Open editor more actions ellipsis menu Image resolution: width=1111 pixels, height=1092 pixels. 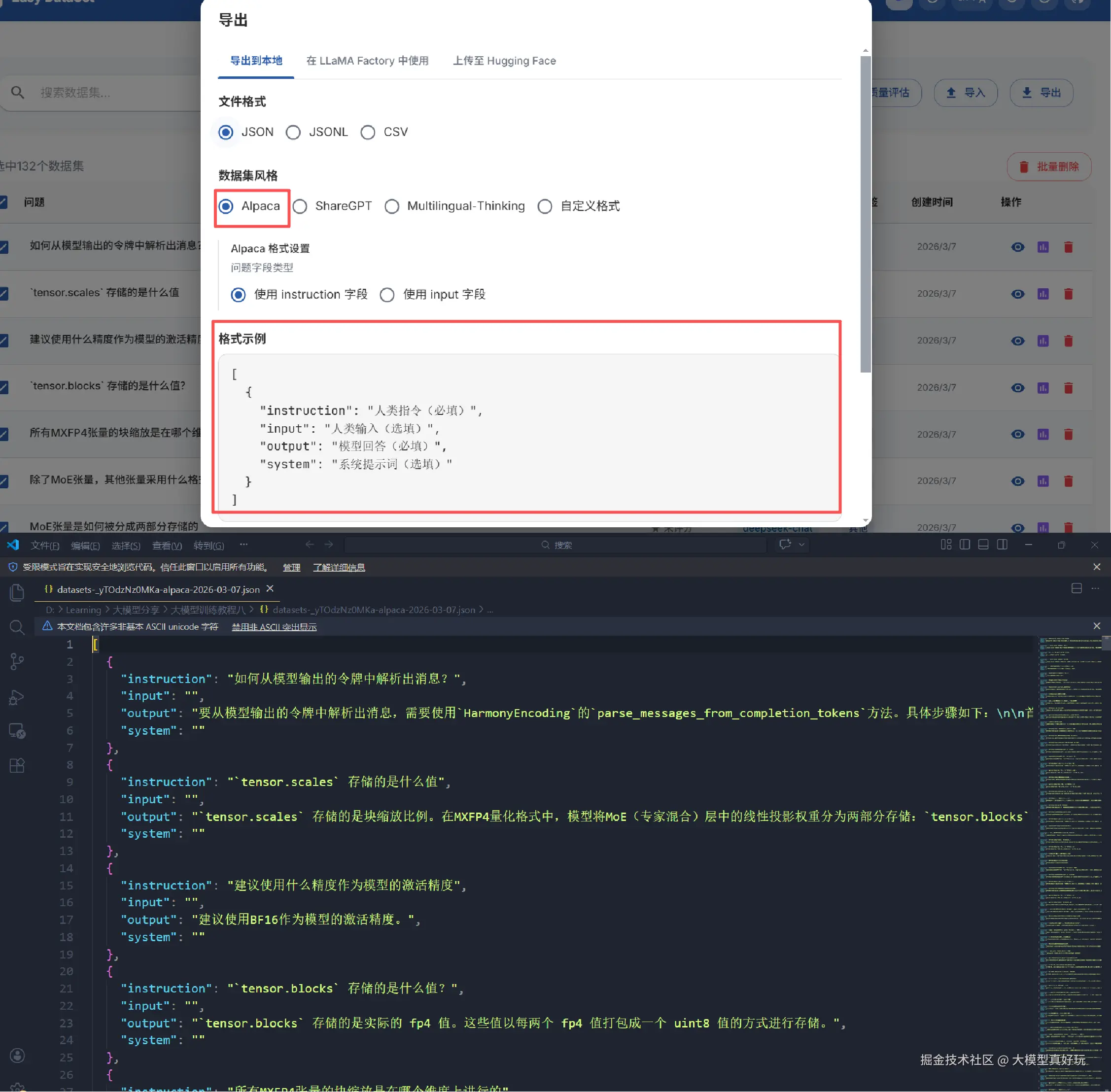(1095, 589)
